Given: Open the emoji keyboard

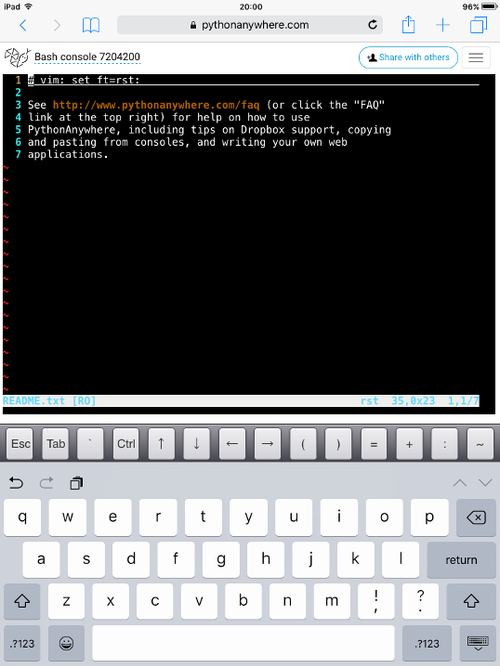Looking at the screenshot, I should (x=66, y=643).
